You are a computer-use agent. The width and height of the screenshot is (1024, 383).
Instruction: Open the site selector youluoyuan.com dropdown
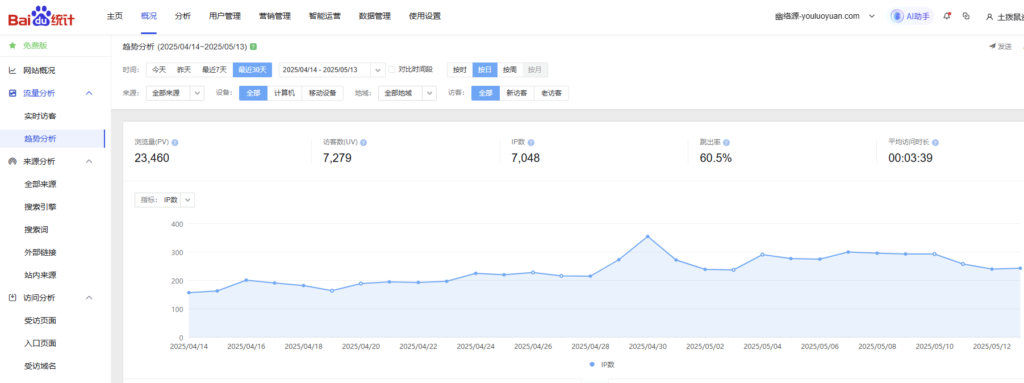tap(825, 16)
